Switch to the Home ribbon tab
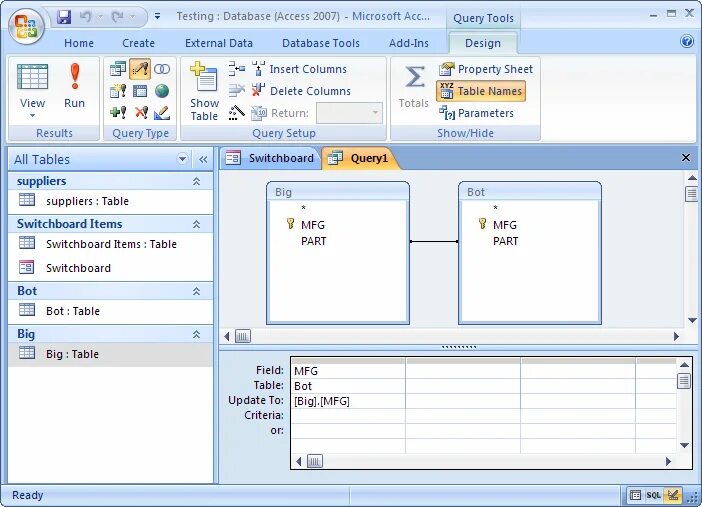The width and height of the screenshot is (702, 507). pos(79,43)
